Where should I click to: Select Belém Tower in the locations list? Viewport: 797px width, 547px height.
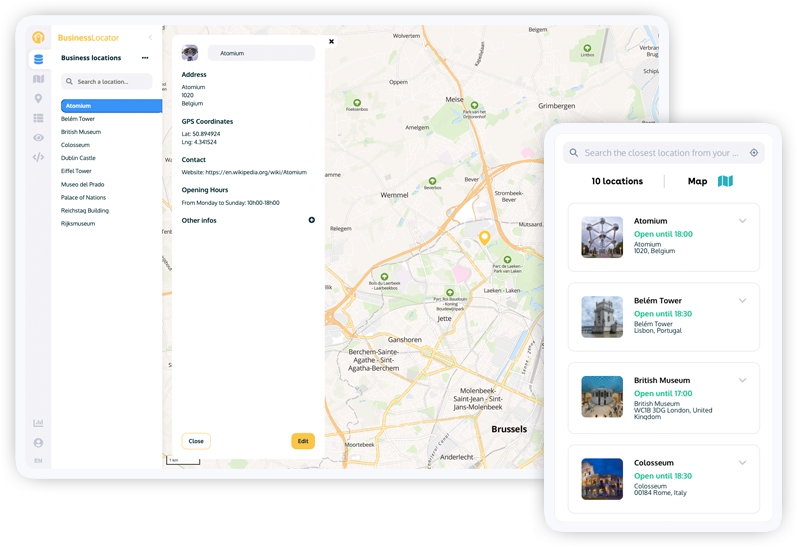78,119
